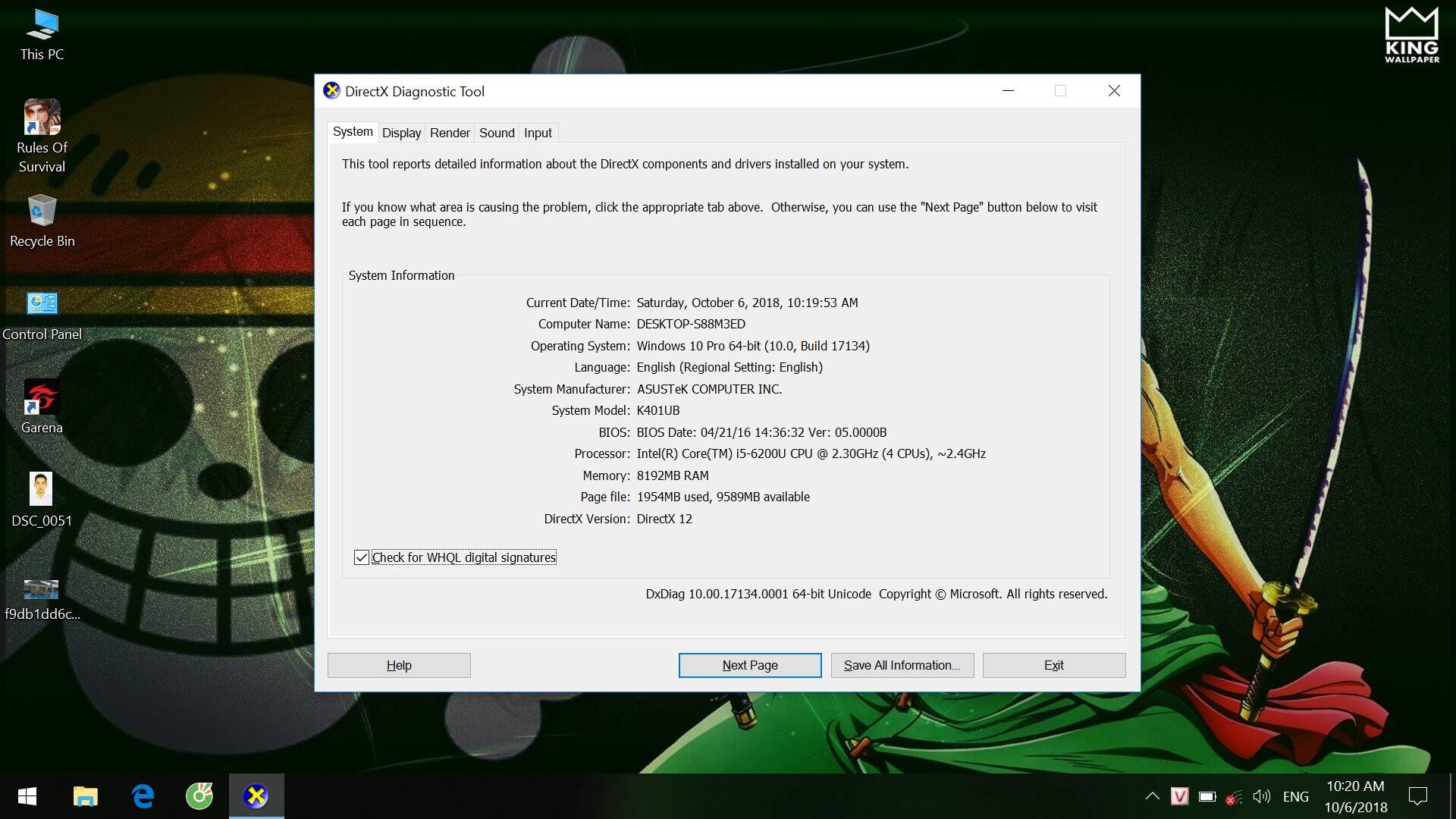Uncheck Check for WHQL digital signatures
1456x819 pixels.
(362, 557)
